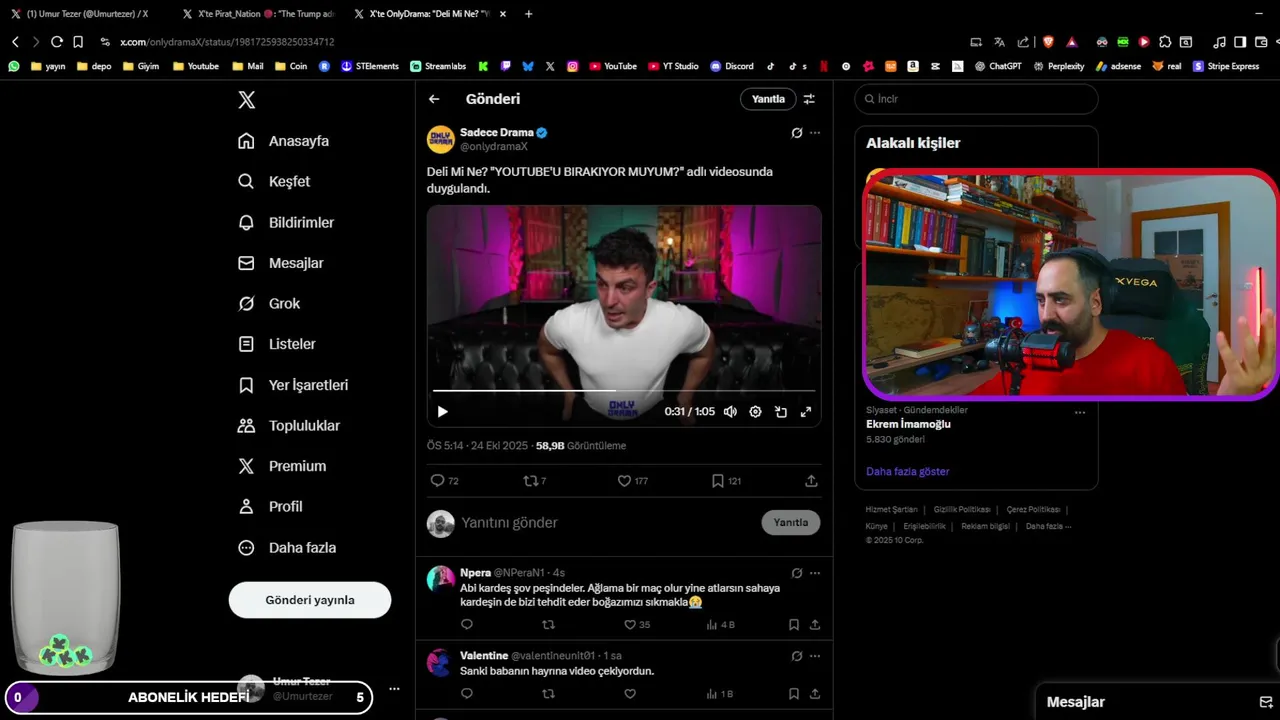Screen dimensions: 1280x720
Task: Open more options for Ekrem İmamoğlu trend
Action: [1079, 412]
